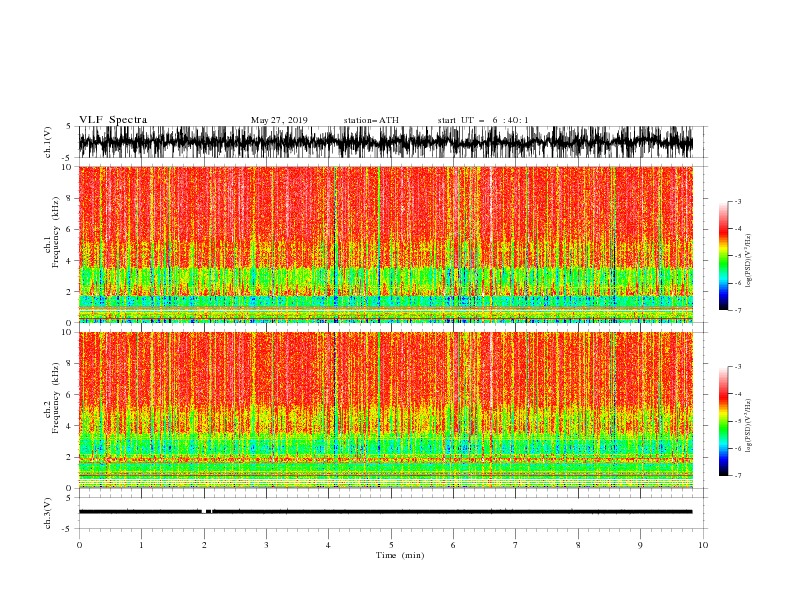Select the ch.1 colorbar "log(PSD)(V²/Hz)" label
This screenshot has width=792, height=612.
(748, 261)
